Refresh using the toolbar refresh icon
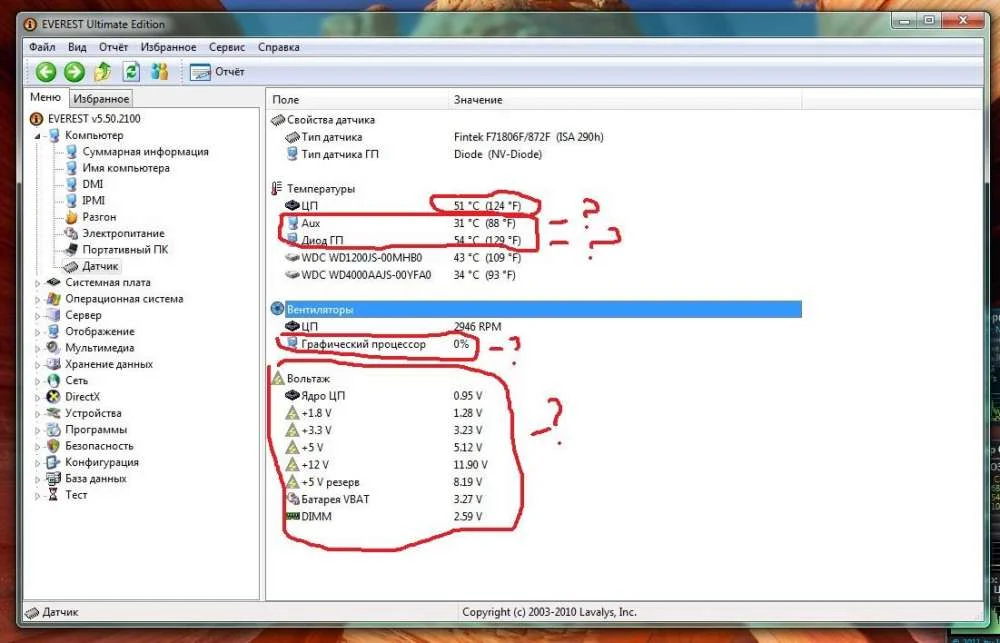 [131, 71]
